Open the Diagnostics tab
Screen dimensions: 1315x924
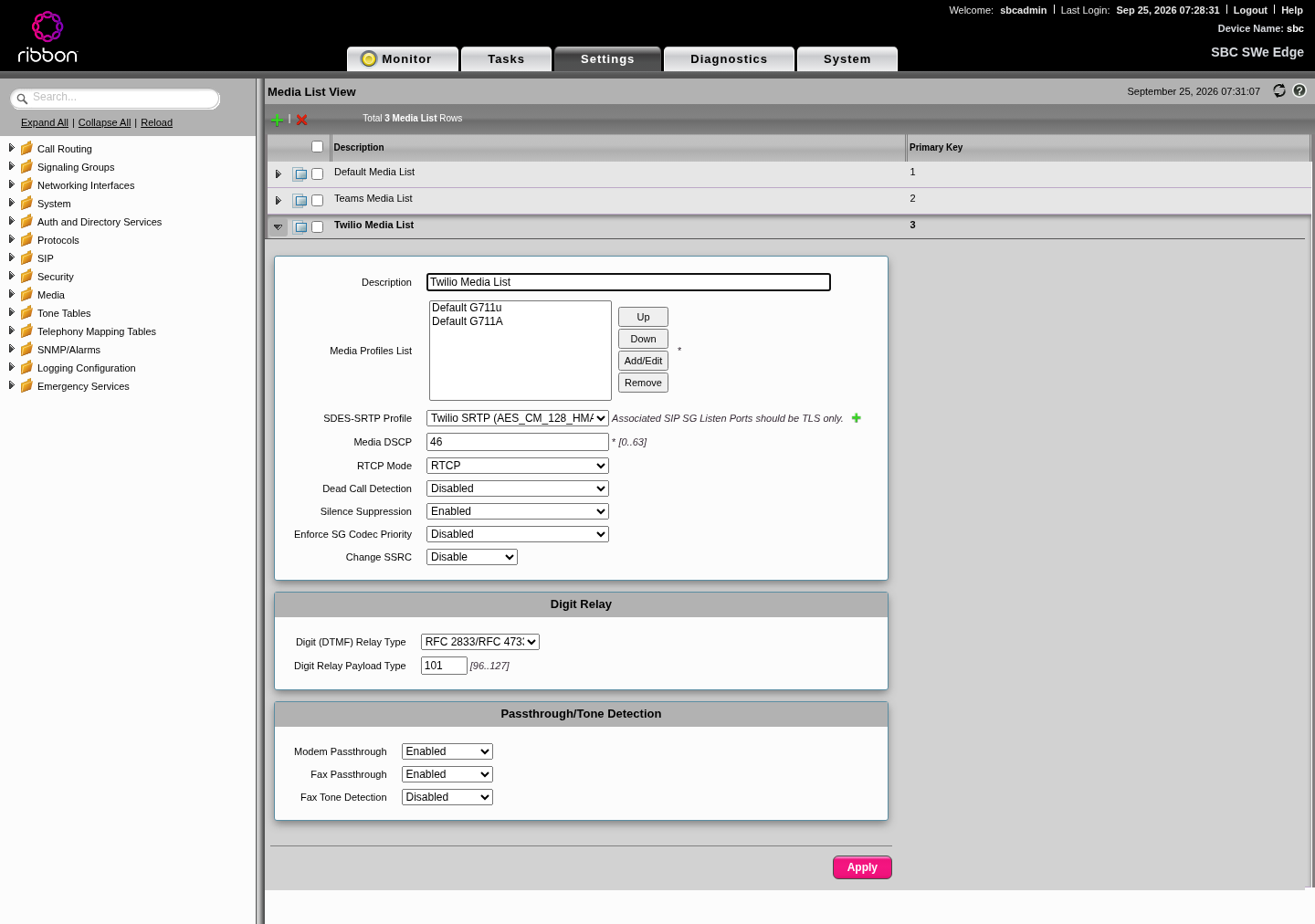click(x=729, y=58)
